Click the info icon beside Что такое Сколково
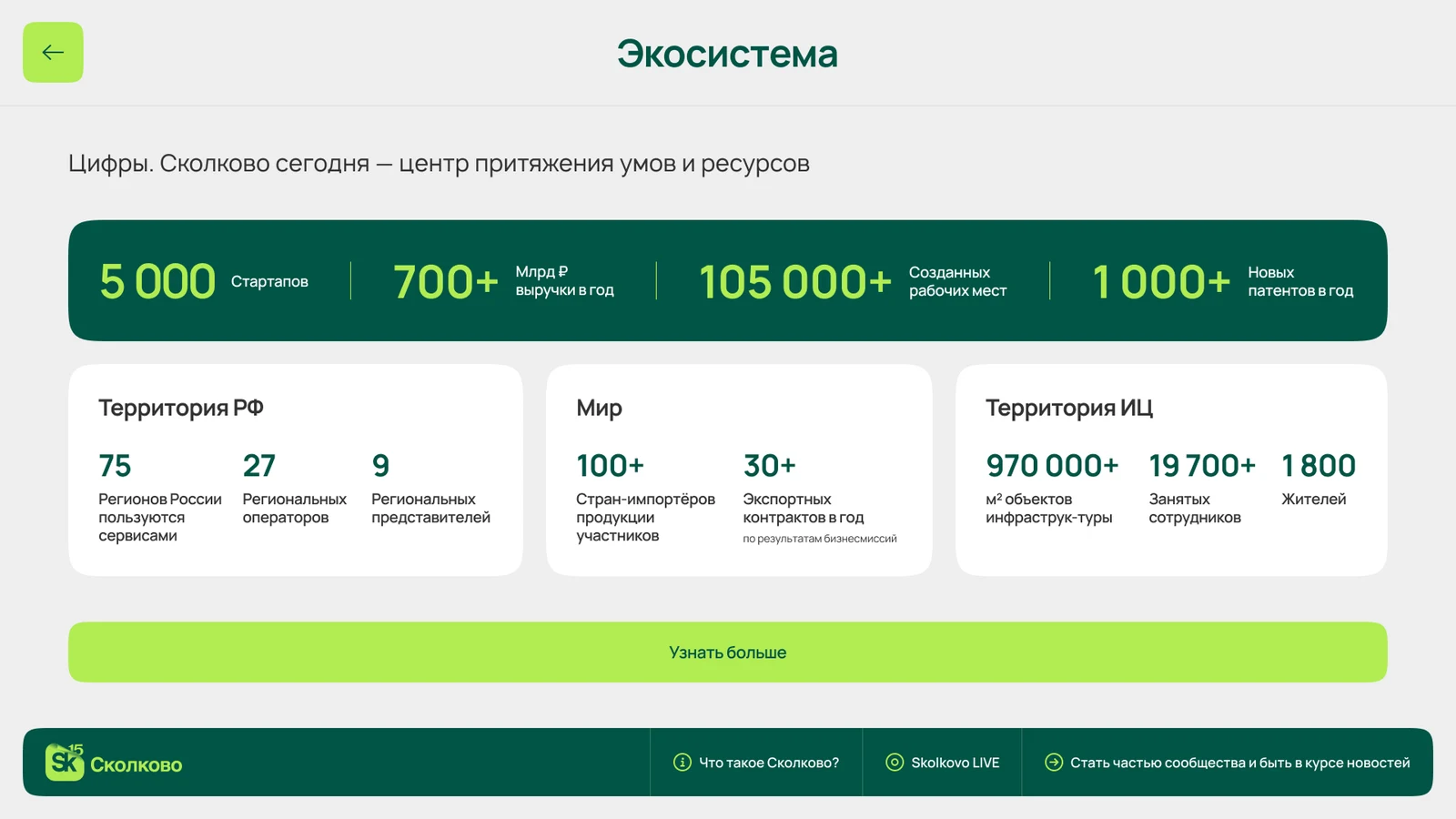 (682, 763)
